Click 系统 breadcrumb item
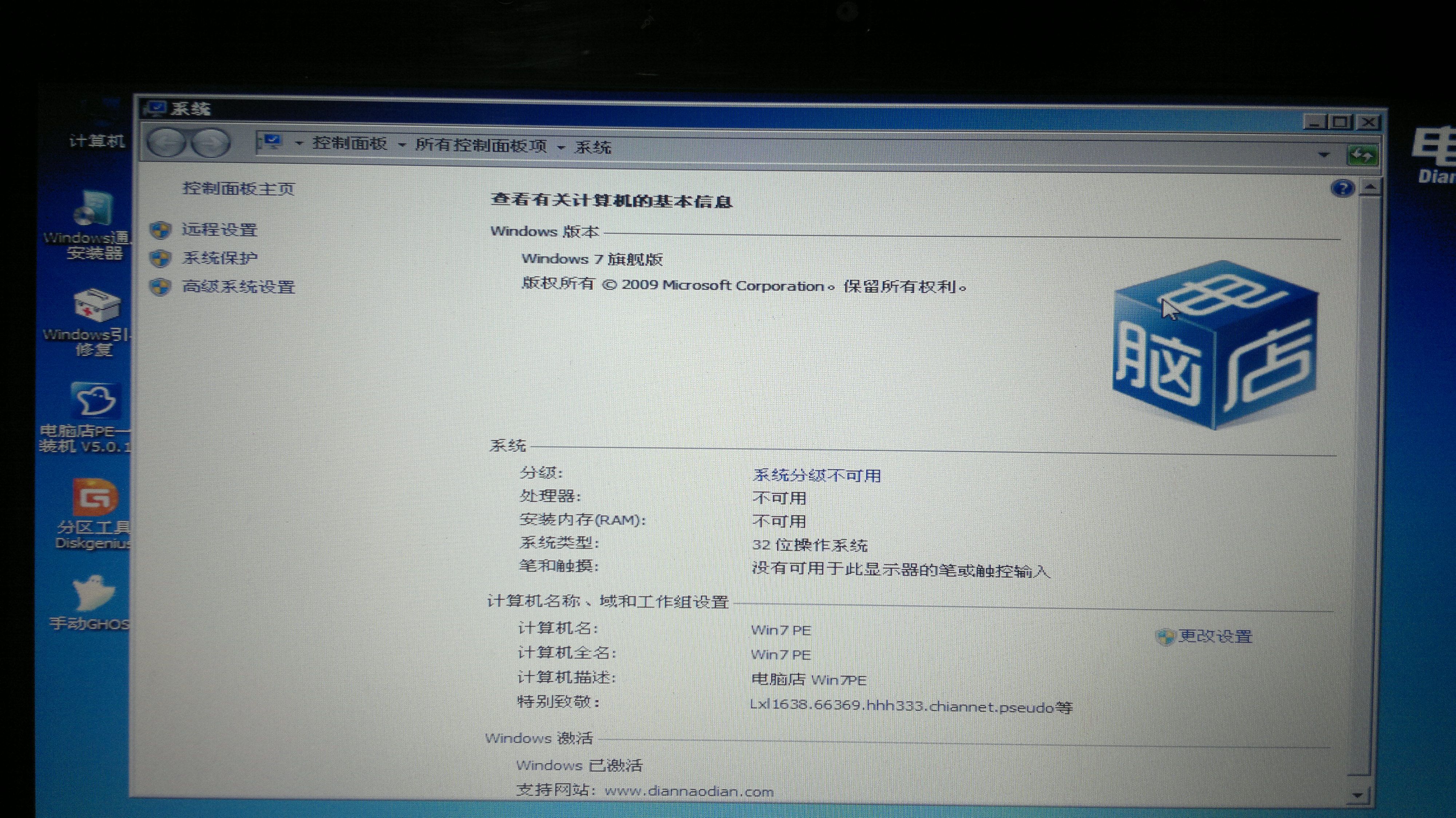1456x818 pixels. pyautogui.click(x=593, y=148)
